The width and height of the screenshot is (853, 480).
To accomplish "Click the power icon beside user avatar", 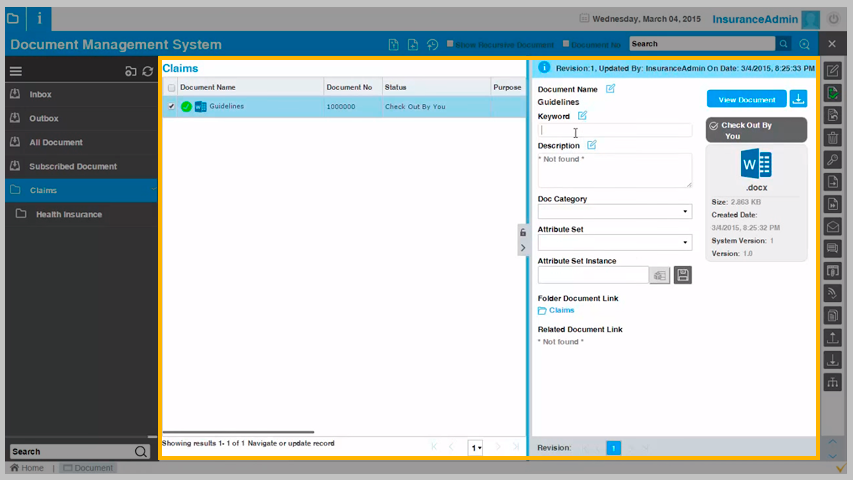I will [833, 19].
